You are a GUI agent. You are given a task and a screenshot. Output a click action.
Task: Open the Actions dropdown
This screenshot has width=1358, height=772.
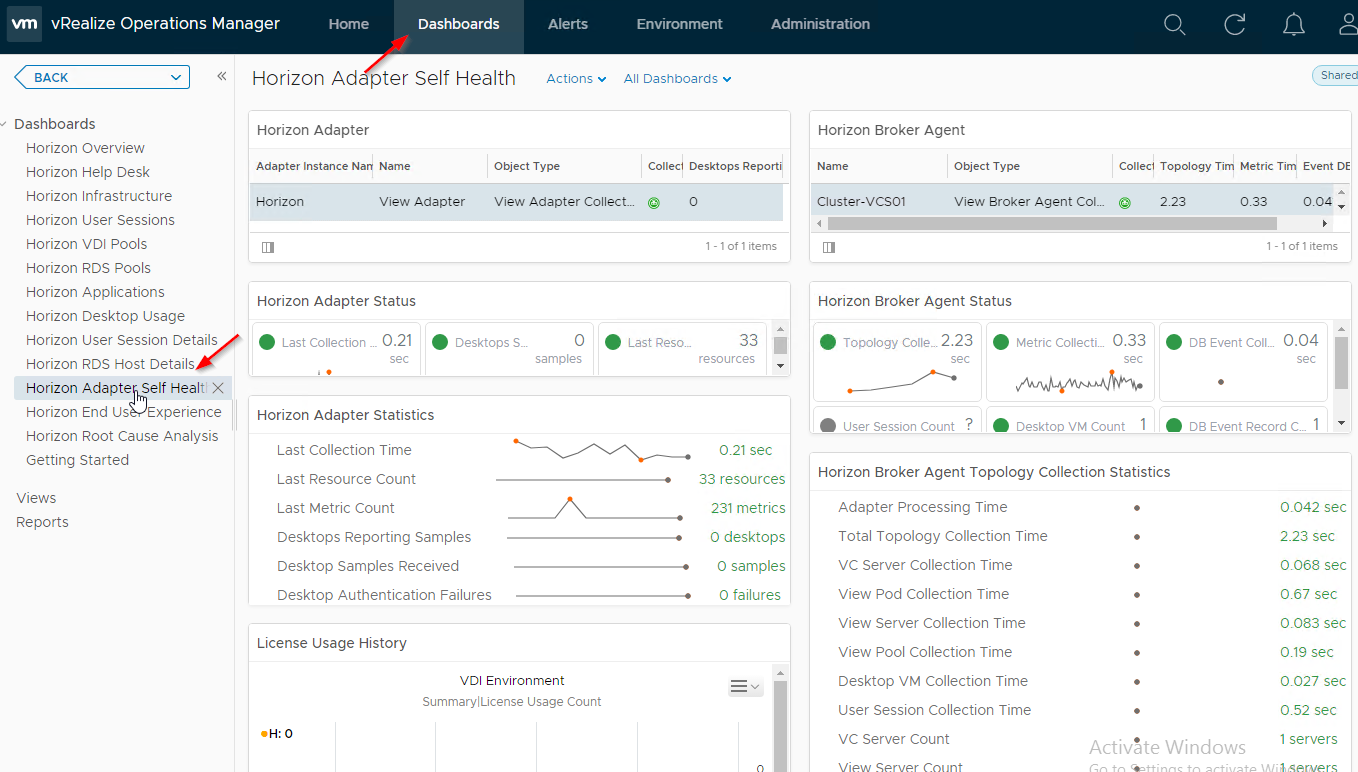(x=576, y=78)
